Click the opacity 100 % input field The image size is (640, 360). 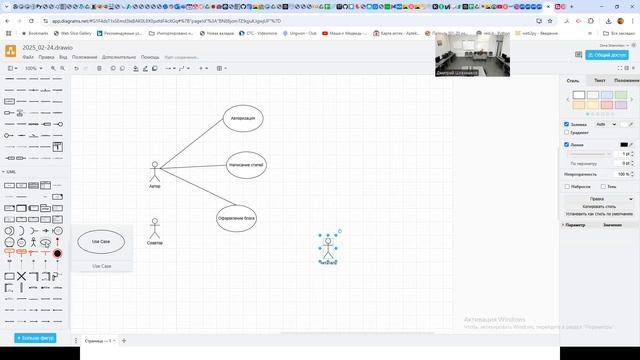click(622, 174)
